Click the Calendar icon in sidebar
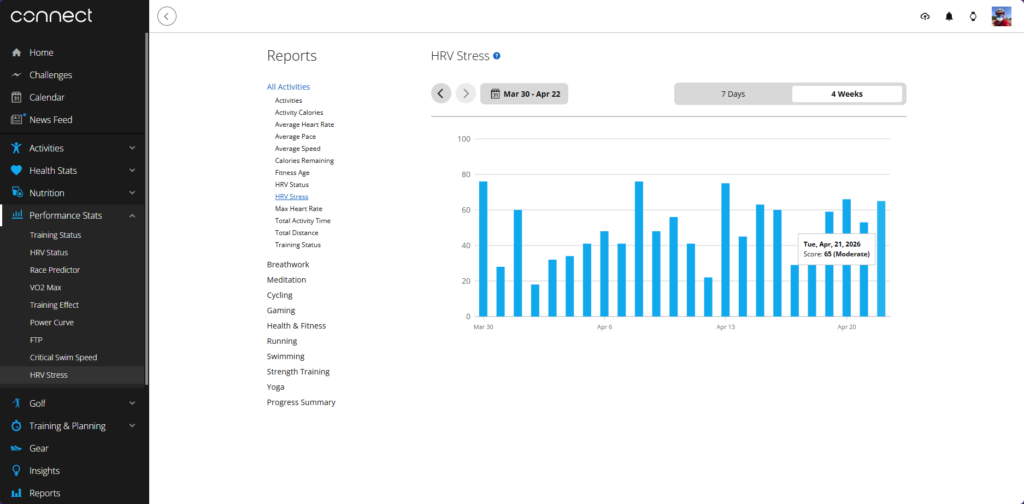The height and width of the screenshot is (504, 1024). tap(16, 97)
